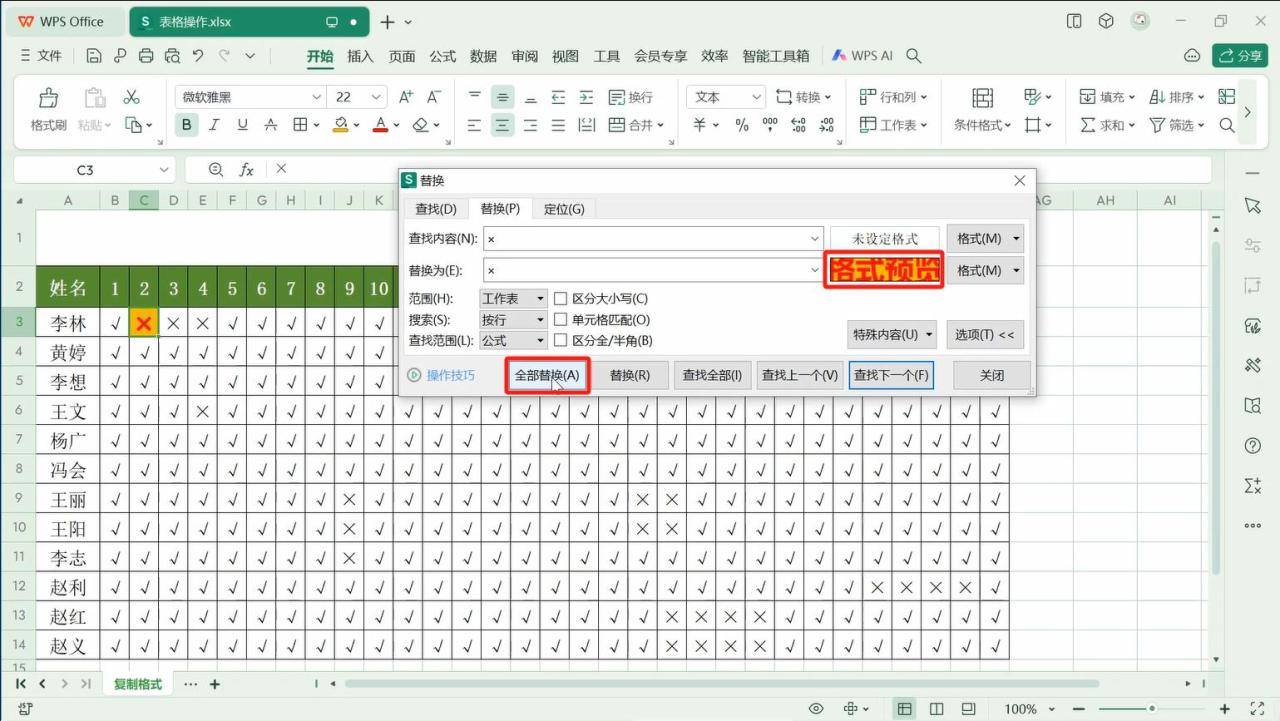The image size is (1280, 721).
Task: Click the Cut scissors icon
Action: pyautogui.click(x=131, y=97)
